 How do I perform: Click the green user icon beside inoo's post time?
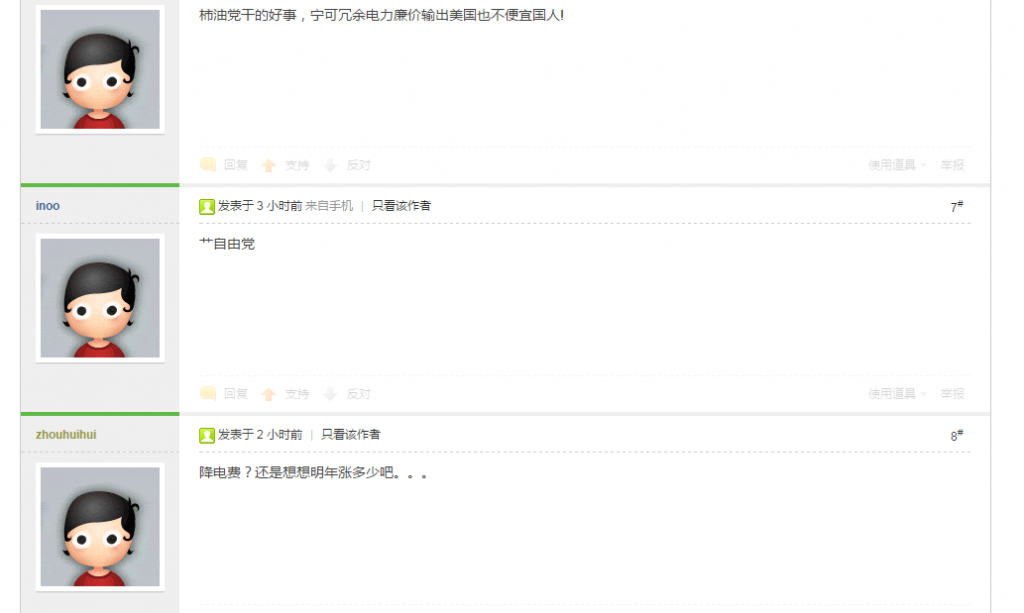pos(207,207)
